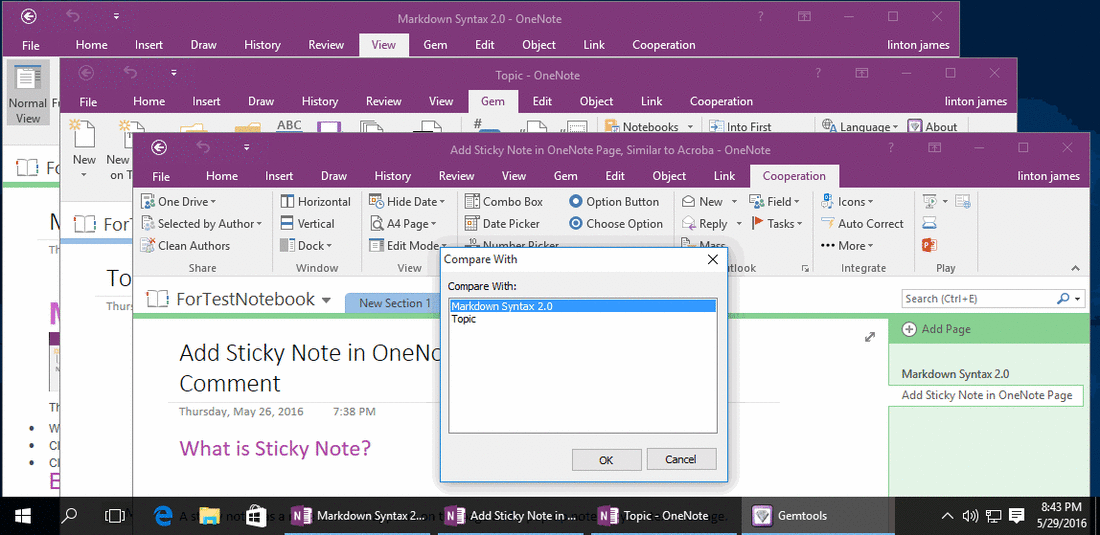Open the Gem tab in front window
1100x535 pixels.
[565, 176]
